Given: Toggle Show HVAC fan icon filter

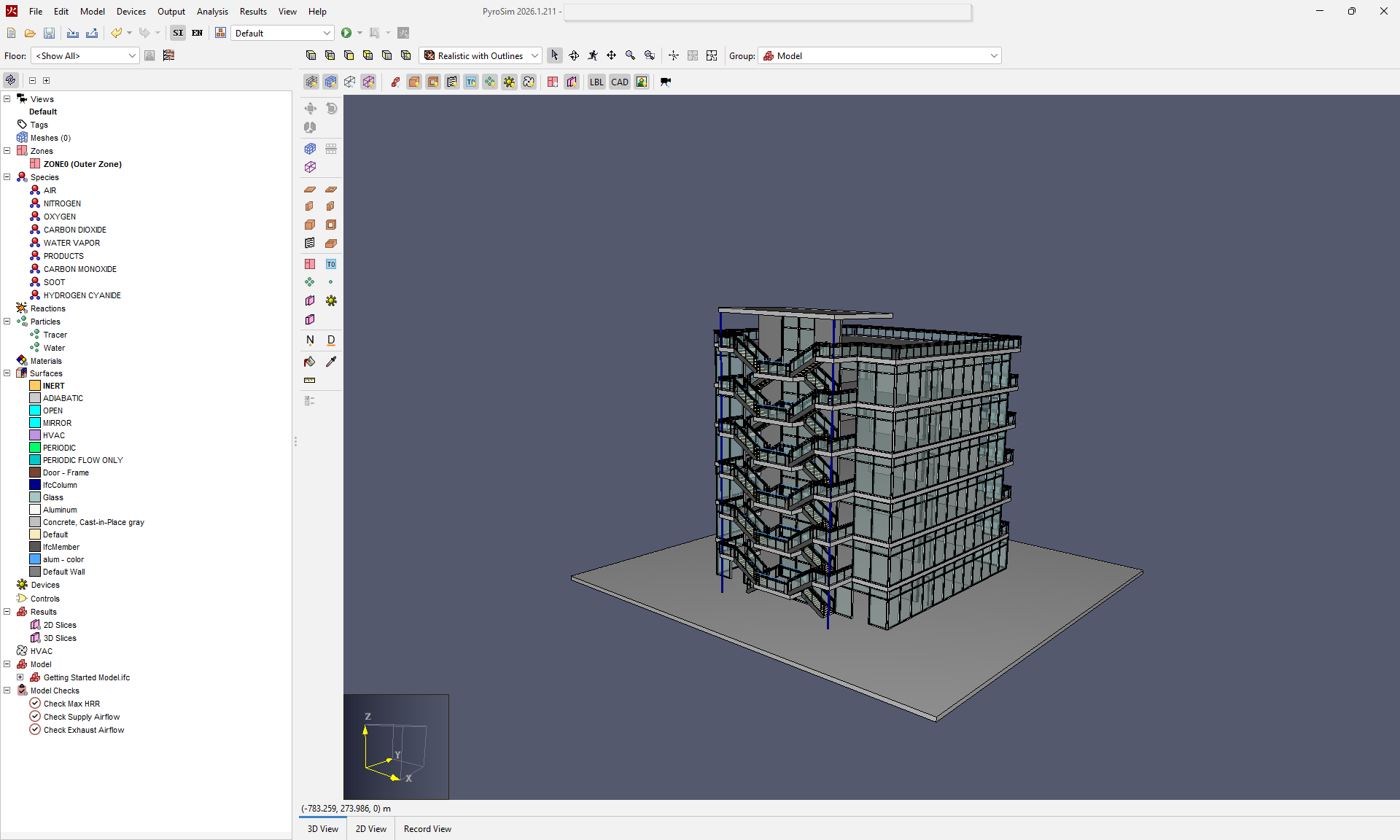Looking at the screenshot, I should 529,82.
